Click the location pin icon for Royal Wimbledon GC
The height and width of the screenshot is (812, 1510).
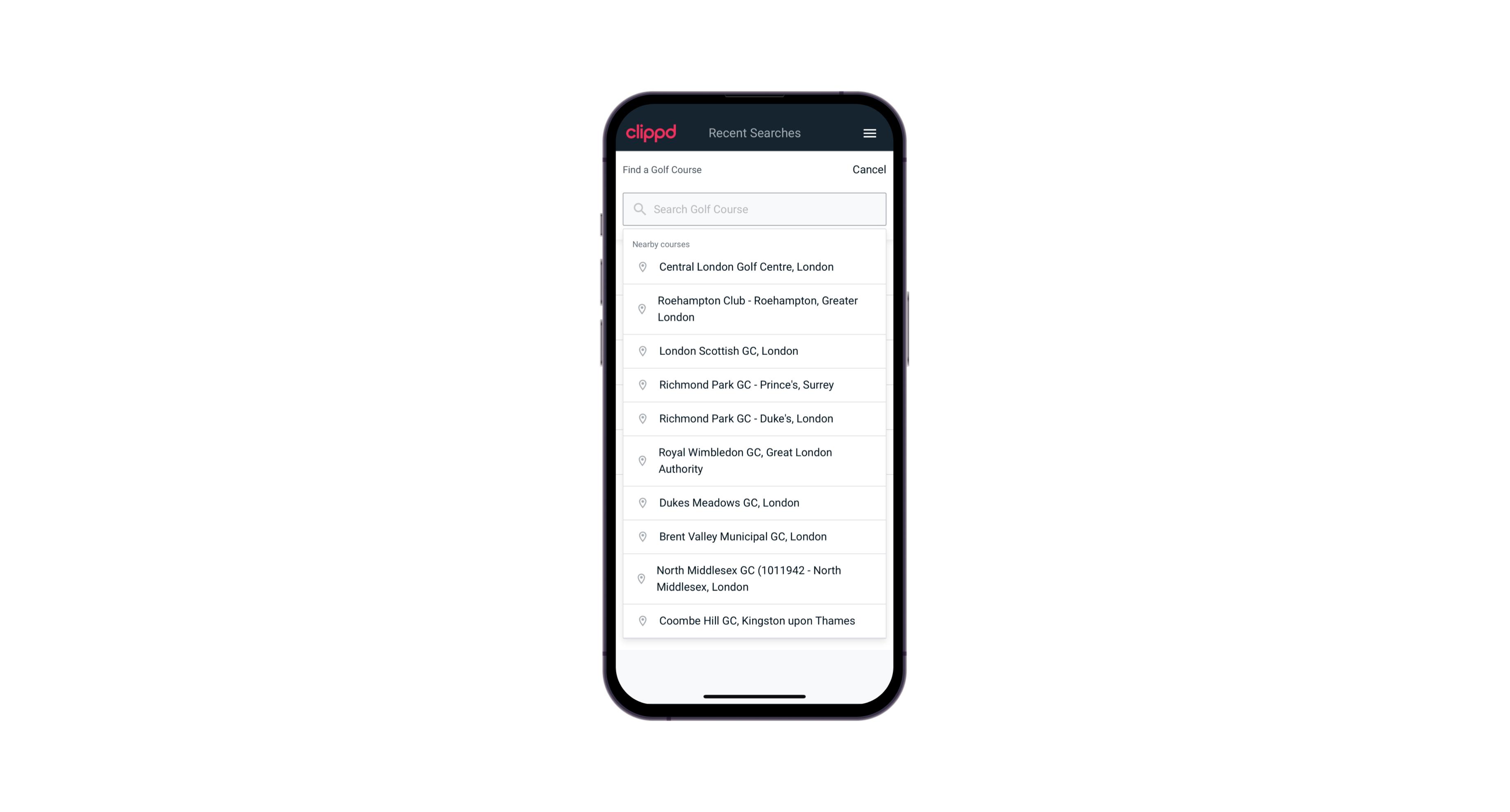641,460
